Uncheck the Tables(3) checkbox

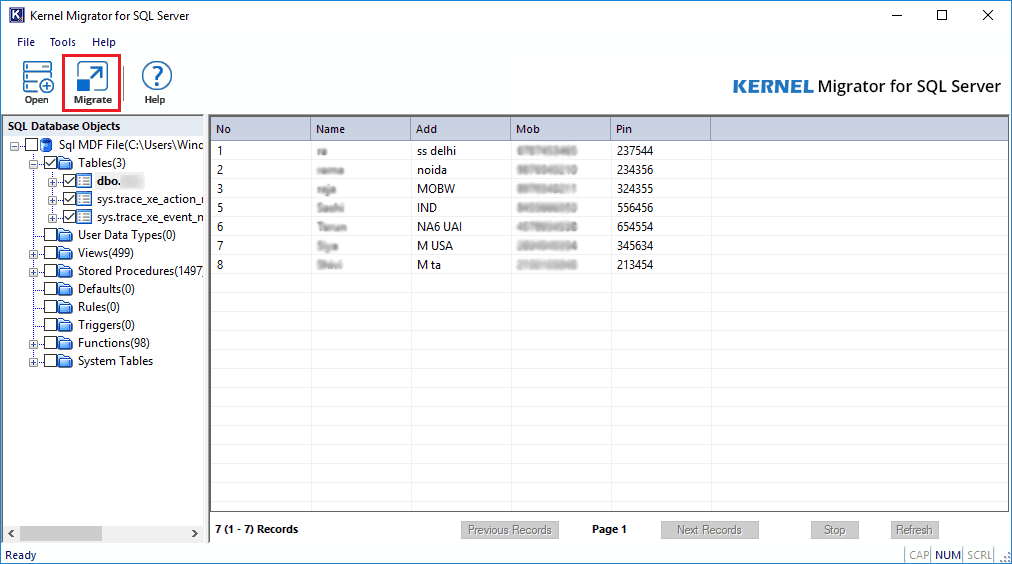click(x=50, y=163)
